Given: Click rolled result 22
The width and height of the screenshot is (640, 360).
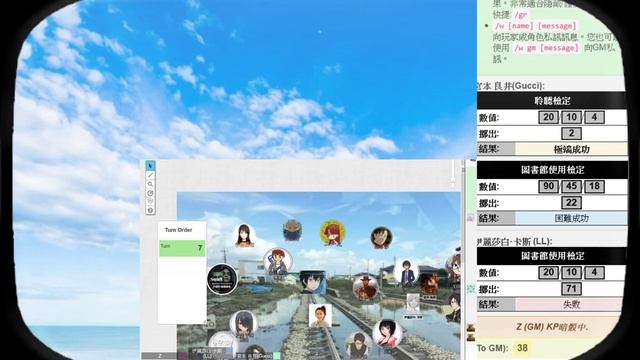Looking at the screenshot, I should [x=571, y=202].
